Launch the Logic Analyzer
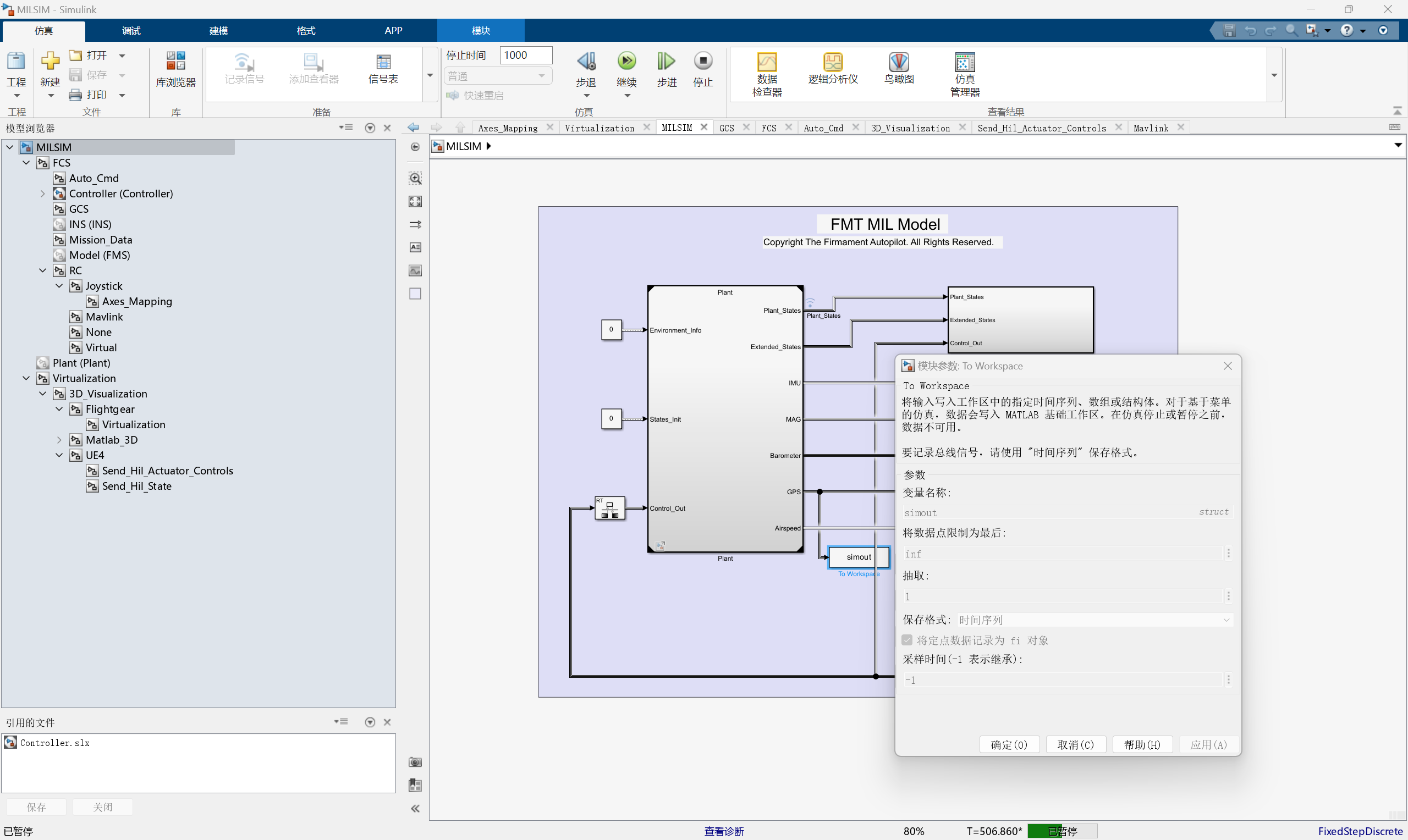The image size is (1408, 840). [x=833, y=61]
